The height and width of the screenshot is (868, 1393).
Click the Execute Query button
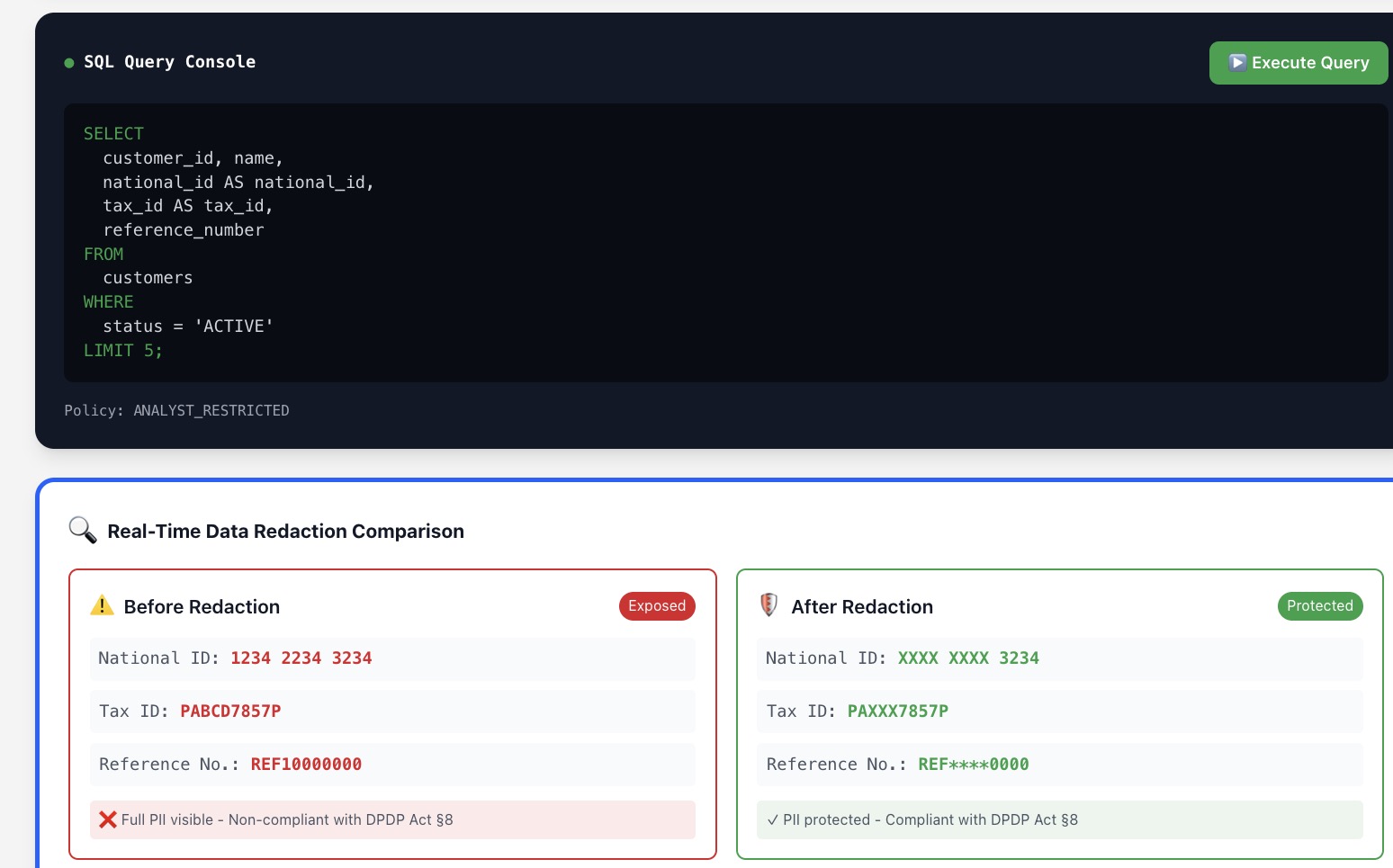[x=1299, y=63]
